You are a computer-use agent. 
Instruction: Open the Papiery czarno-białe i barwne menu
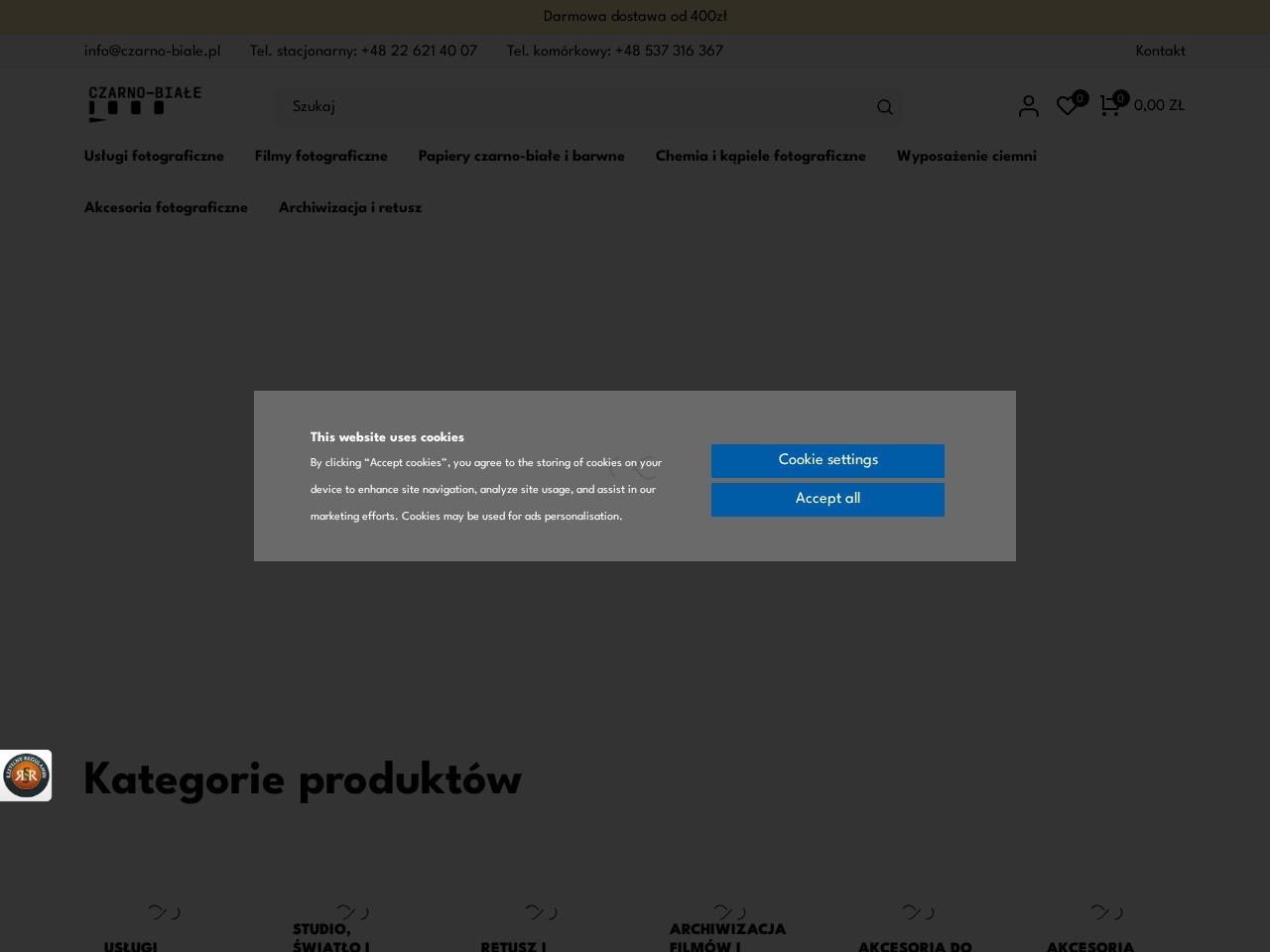(522, 157)
